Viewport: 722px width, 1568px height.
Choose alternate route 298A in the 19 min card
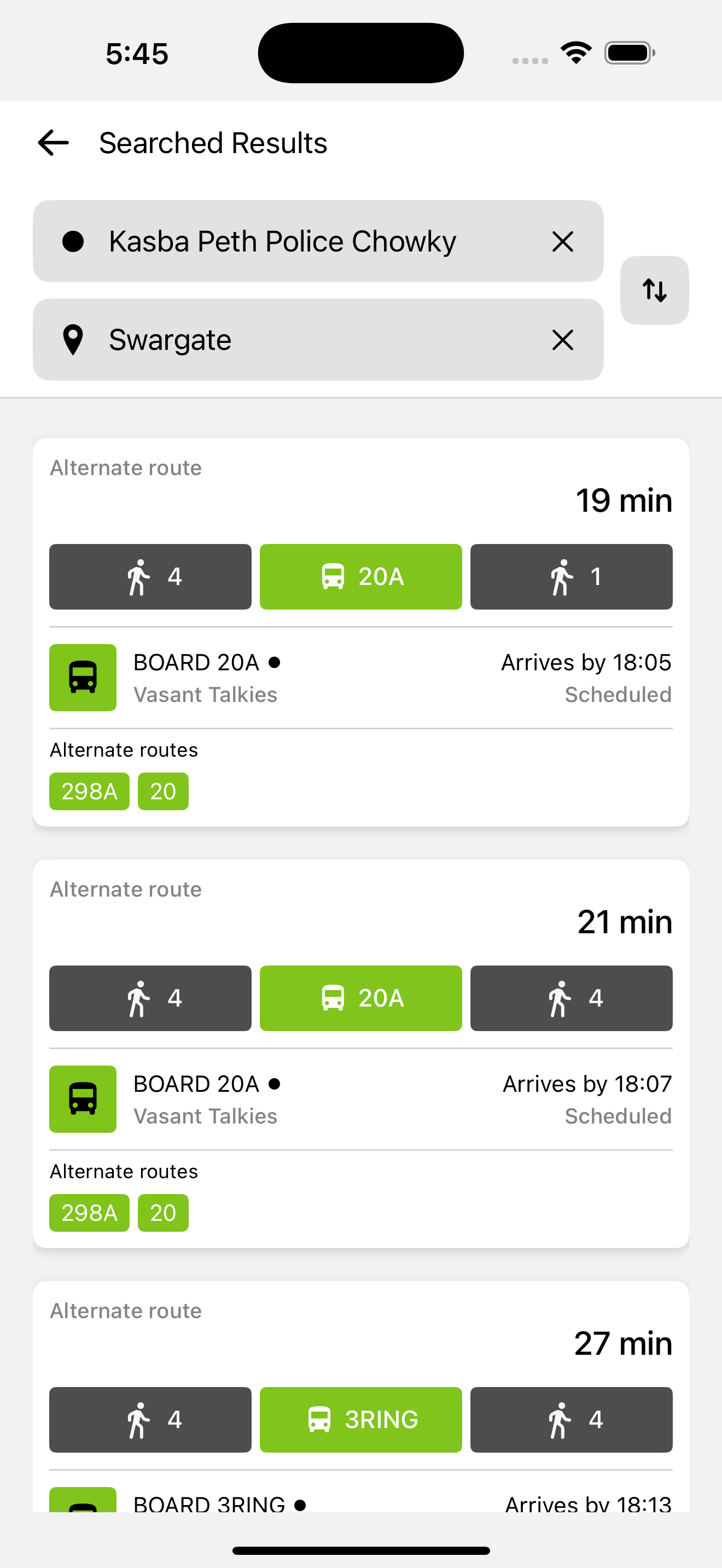click(x=90, y=791)
